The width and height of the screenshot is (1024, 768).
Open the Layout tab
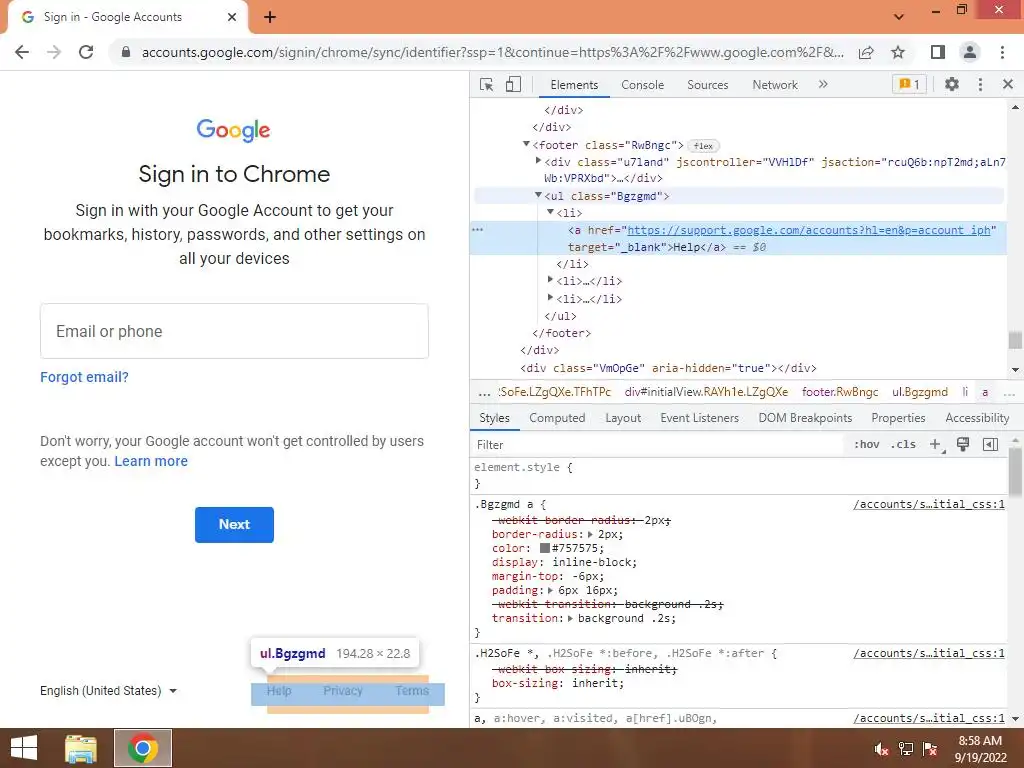pos(623,418)
